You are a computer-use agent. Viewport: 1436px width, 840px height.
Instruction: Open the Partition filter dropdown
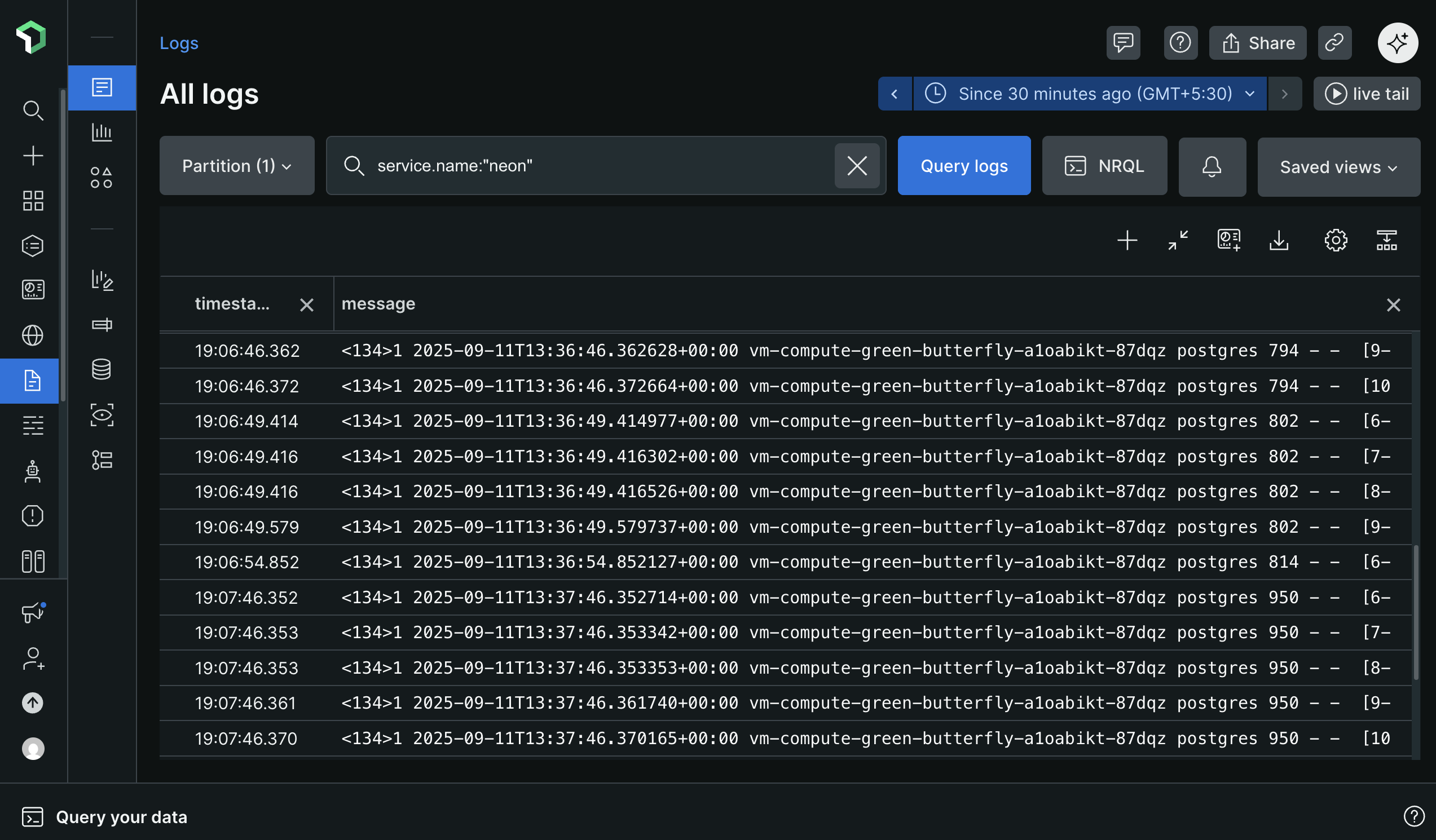coord(236,166)
